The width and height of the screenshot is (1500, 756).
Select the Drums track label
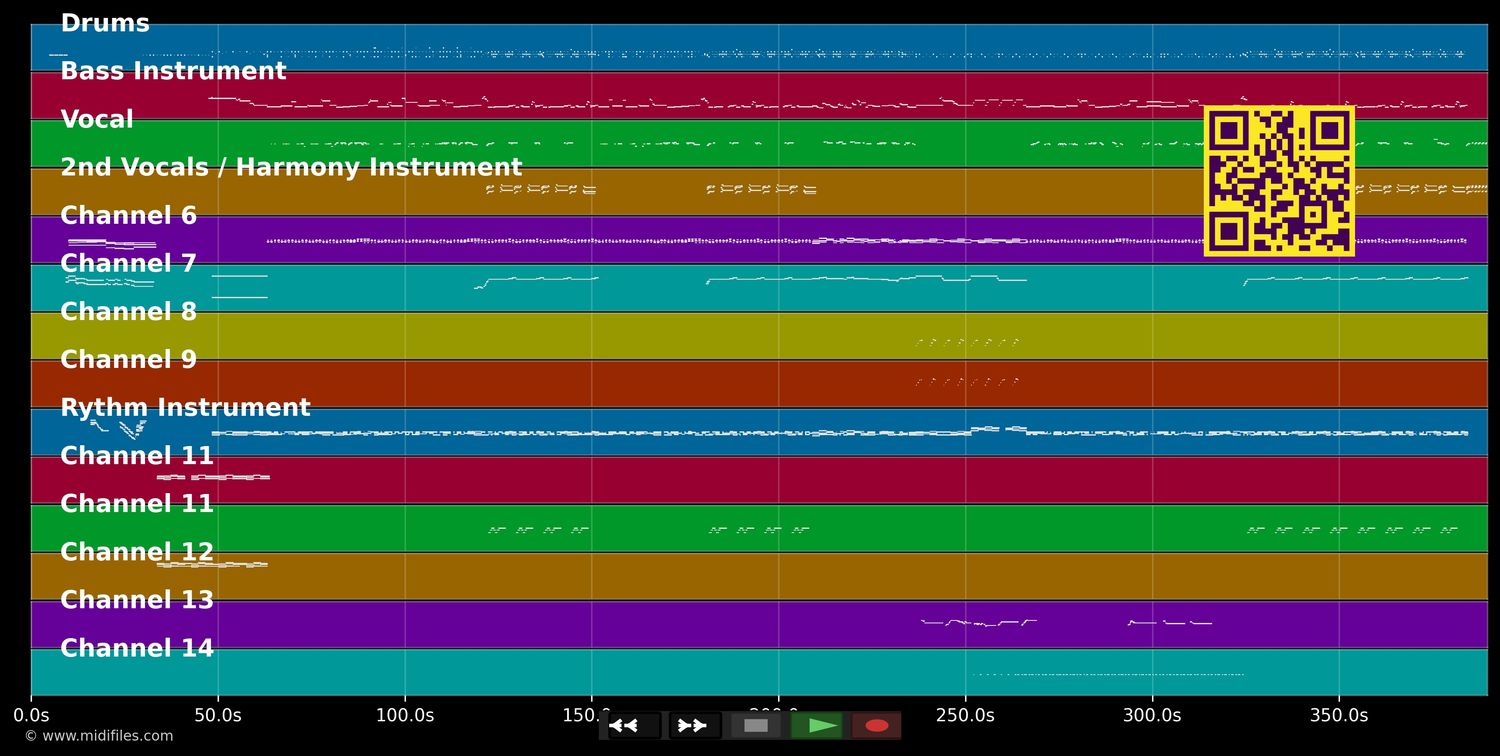coord(105,24)
